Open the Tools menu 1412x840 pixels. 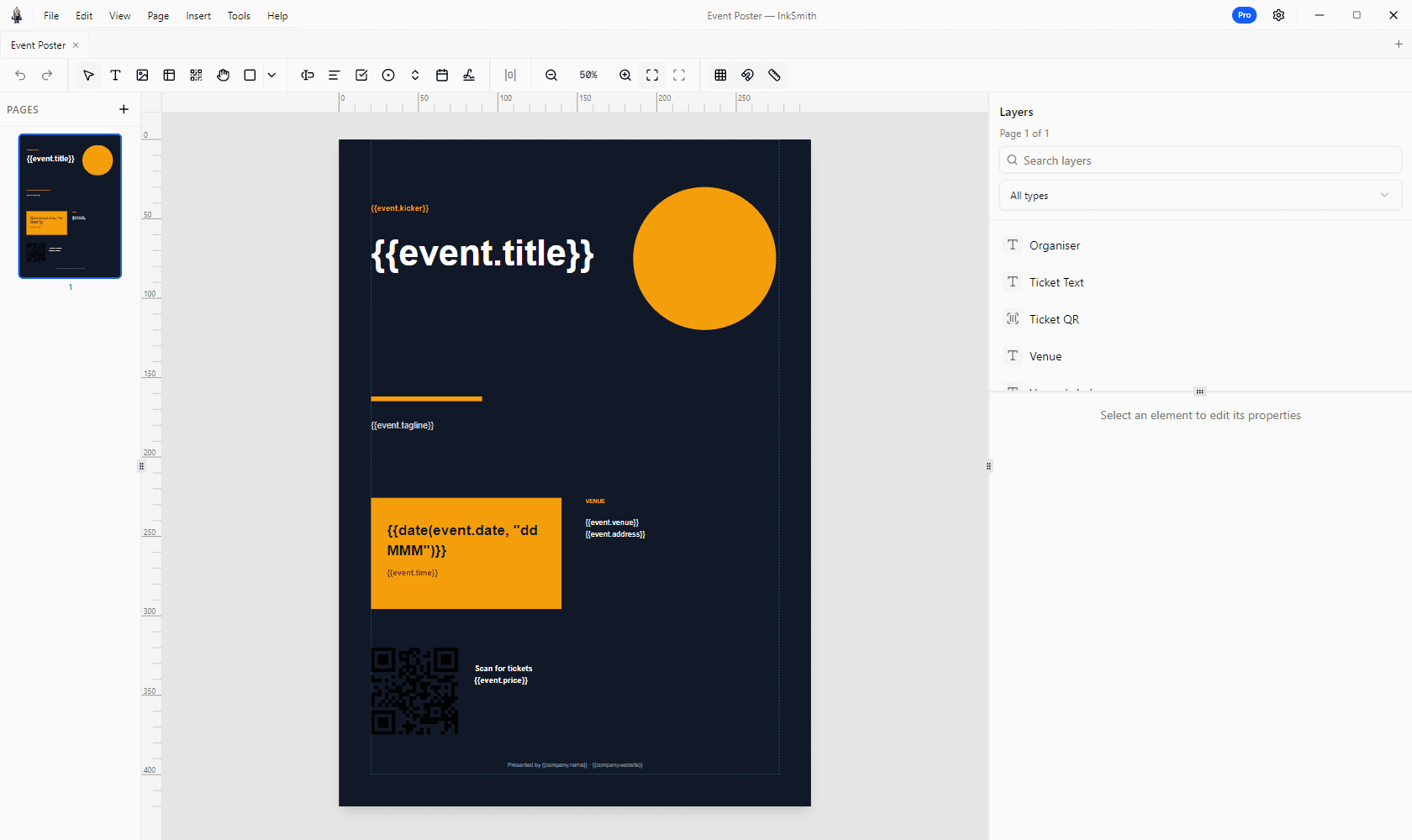coord(239,16)
